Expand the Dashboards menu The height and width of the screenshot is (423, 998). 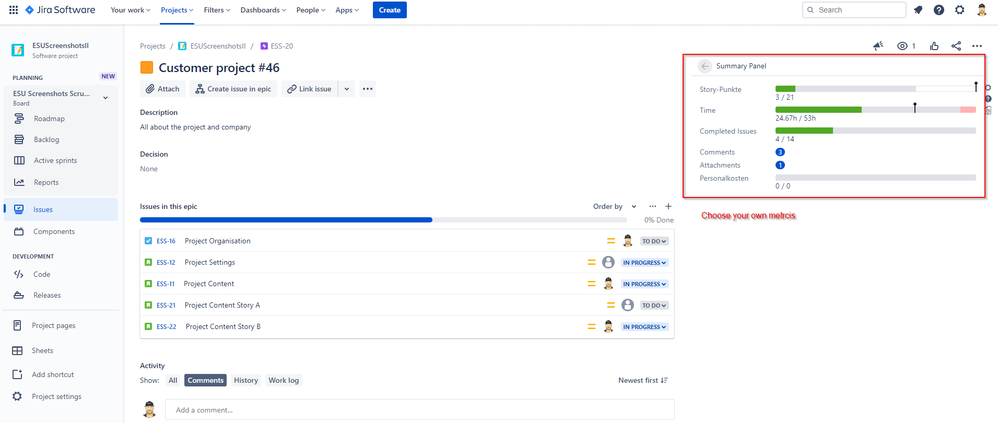264,10
